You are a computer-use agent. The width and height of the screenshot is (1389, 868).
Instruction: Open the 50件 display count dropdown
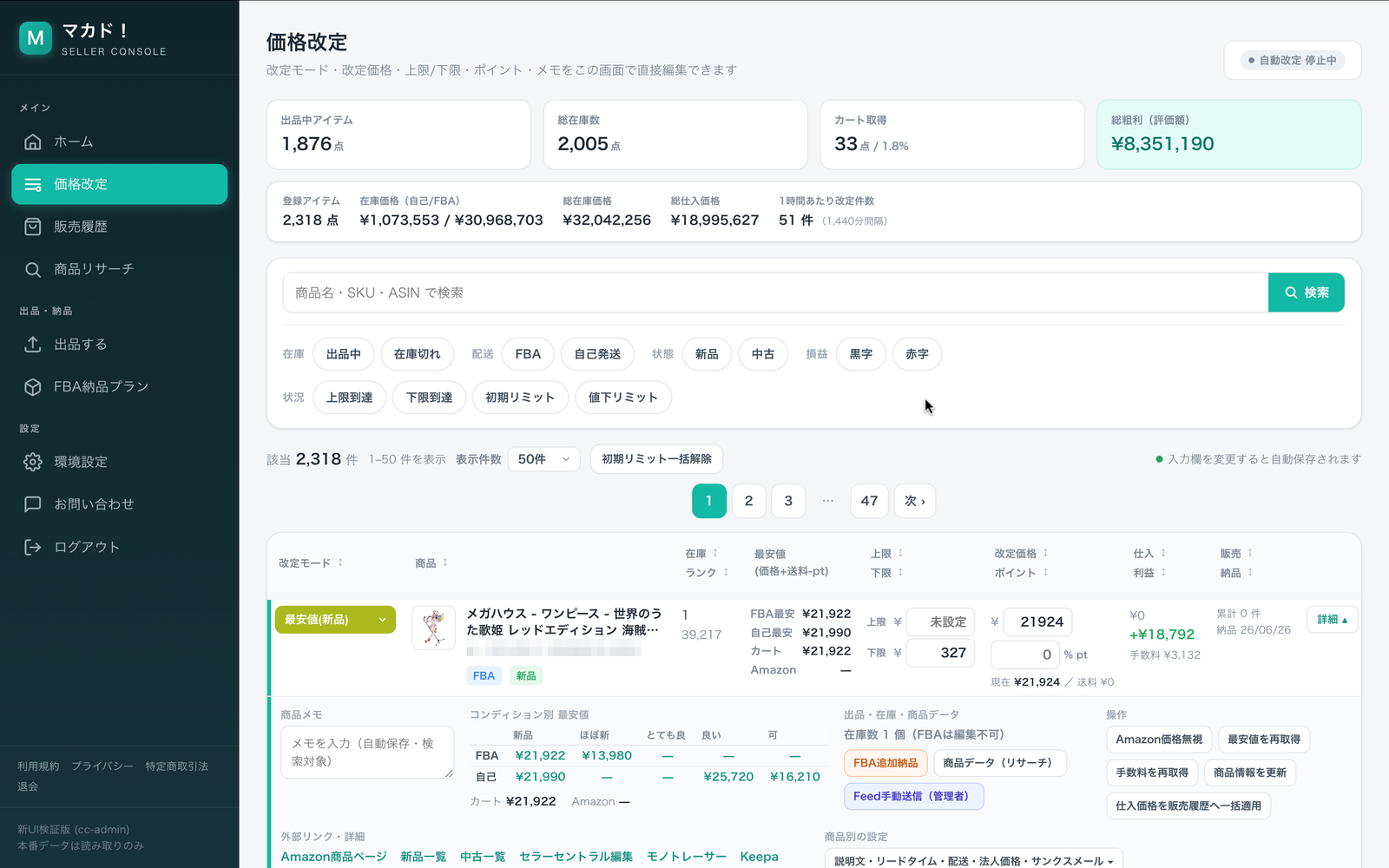[x=543, y=459]
